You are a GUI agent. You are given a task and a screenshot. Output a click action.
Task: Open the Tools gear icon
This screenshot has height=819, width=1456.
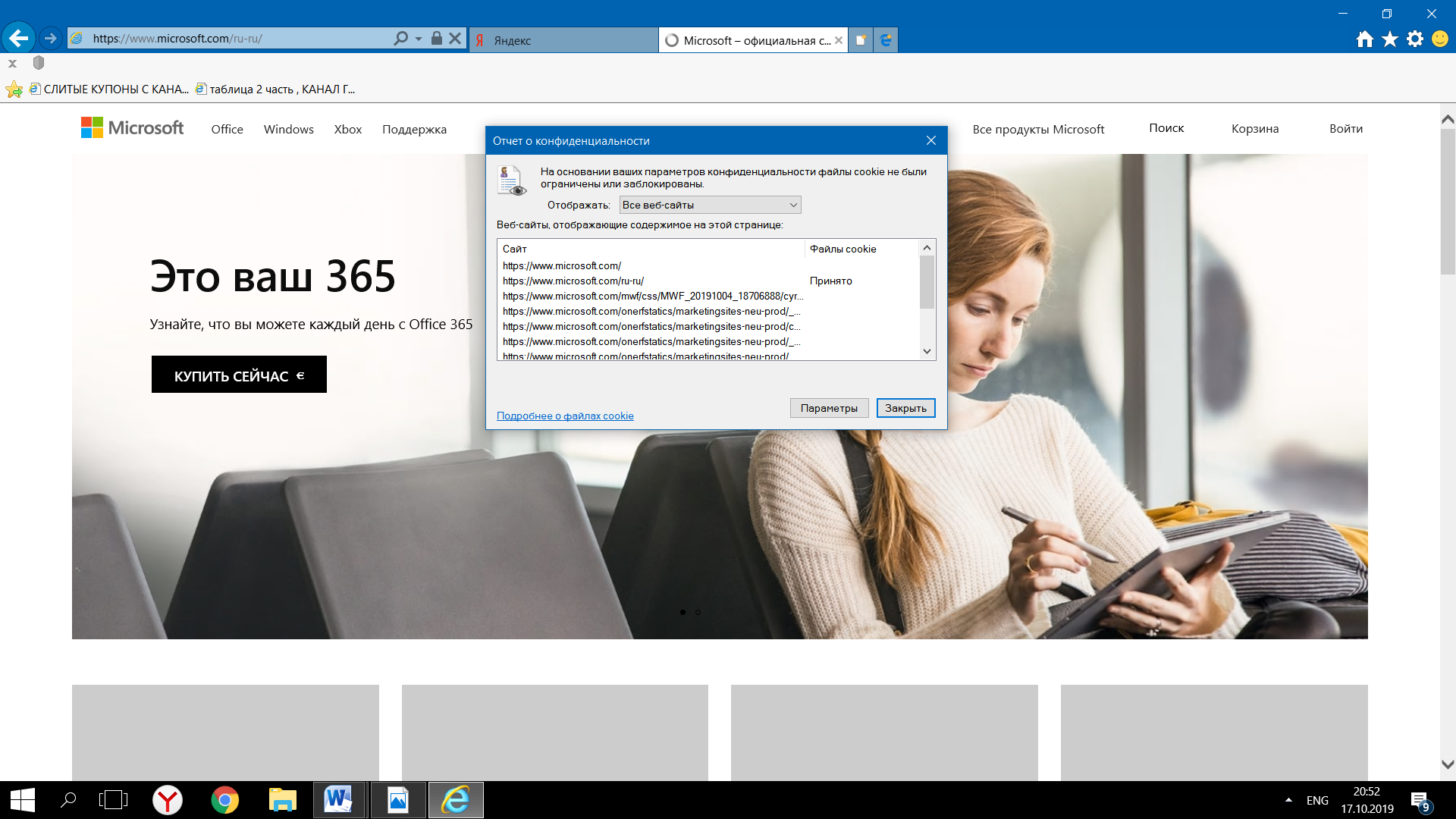1415,39
